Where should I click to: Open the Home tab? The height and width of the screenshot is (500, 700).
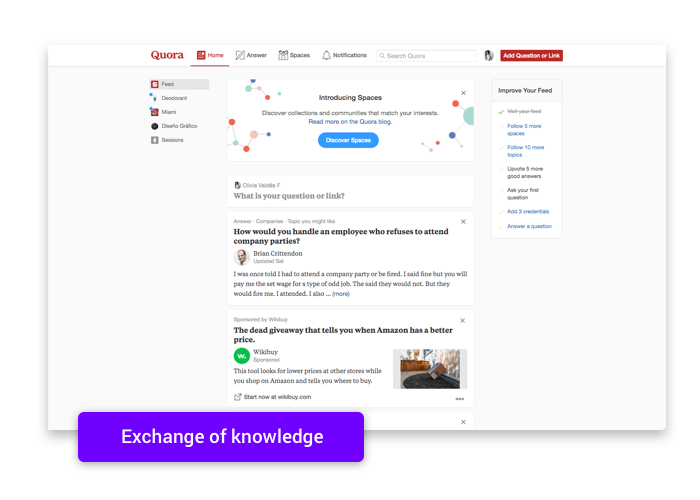click(x=210, y=55)
